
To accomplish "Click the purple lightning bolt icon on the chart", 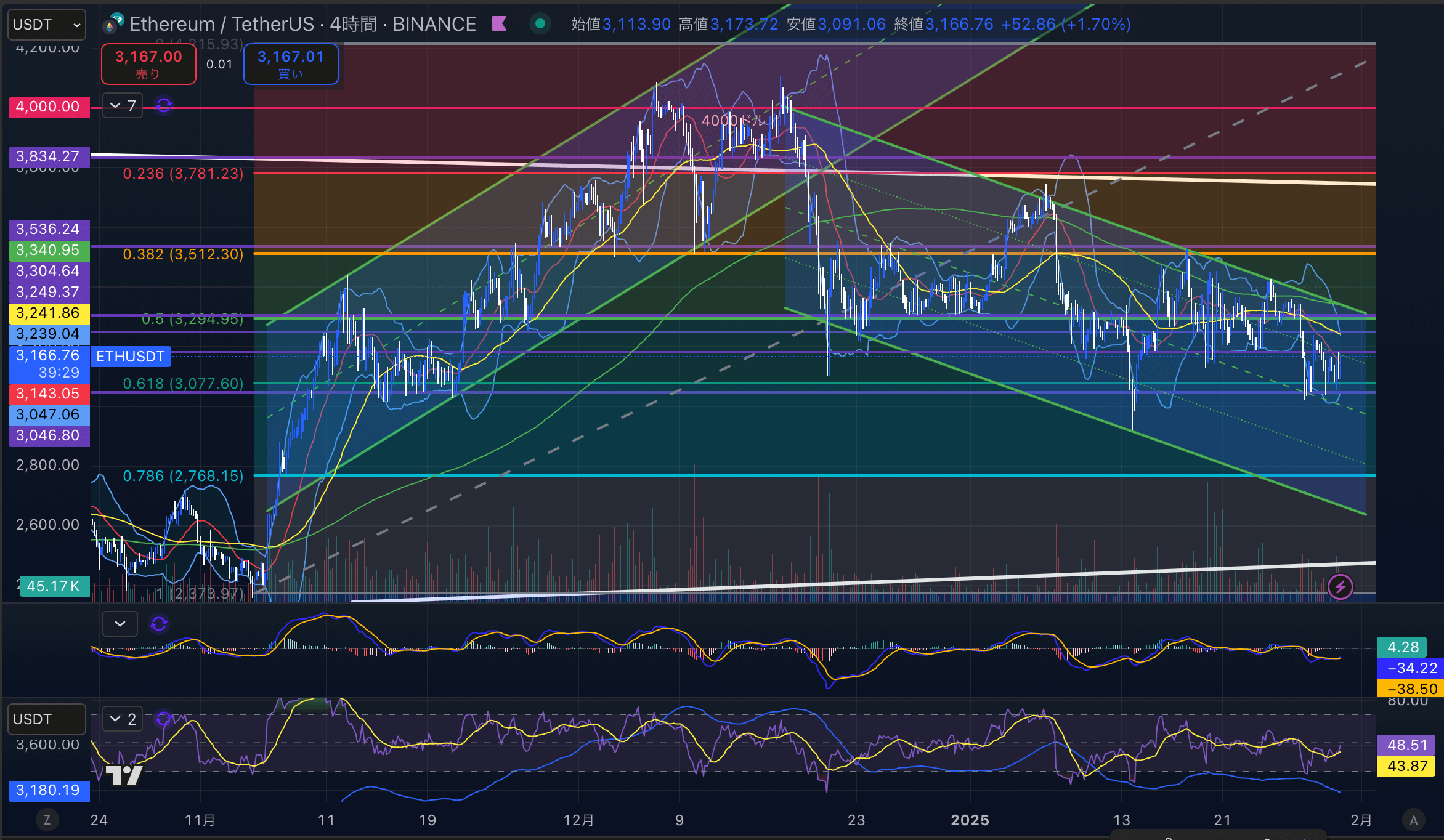I will (x=1341, y=587).
